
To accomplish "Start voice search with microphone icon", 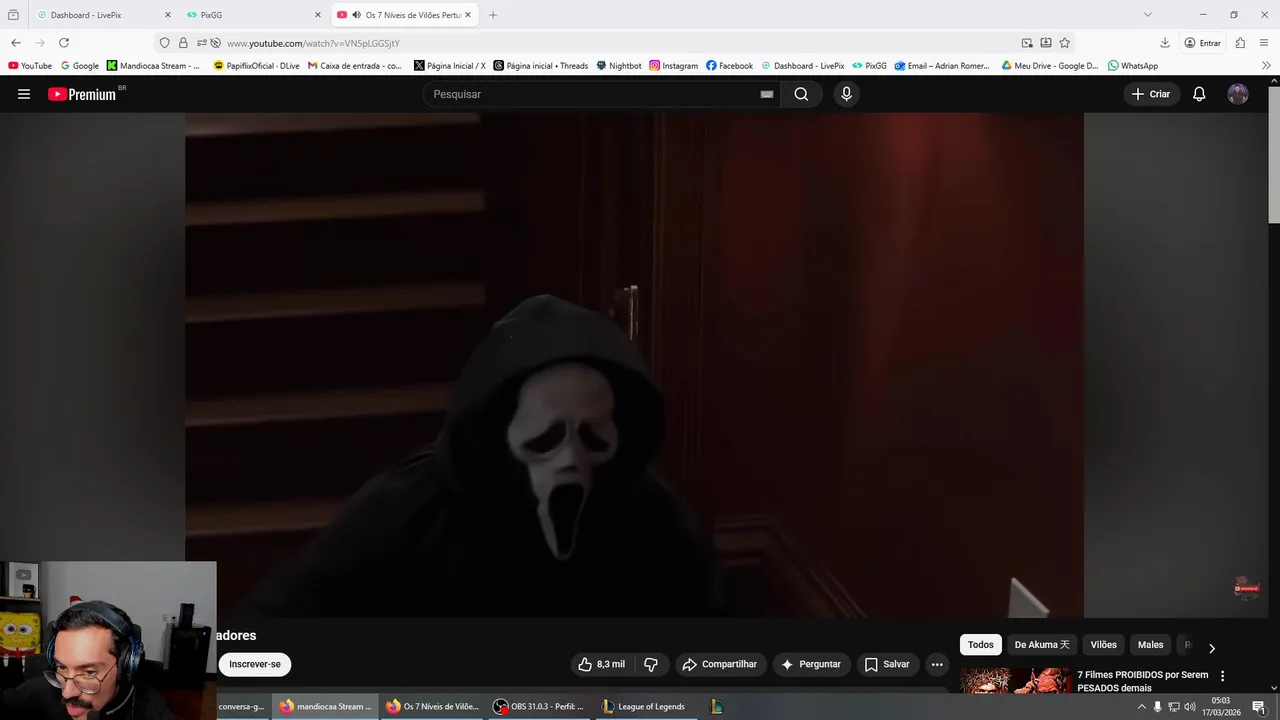I will tap(846, 94).
